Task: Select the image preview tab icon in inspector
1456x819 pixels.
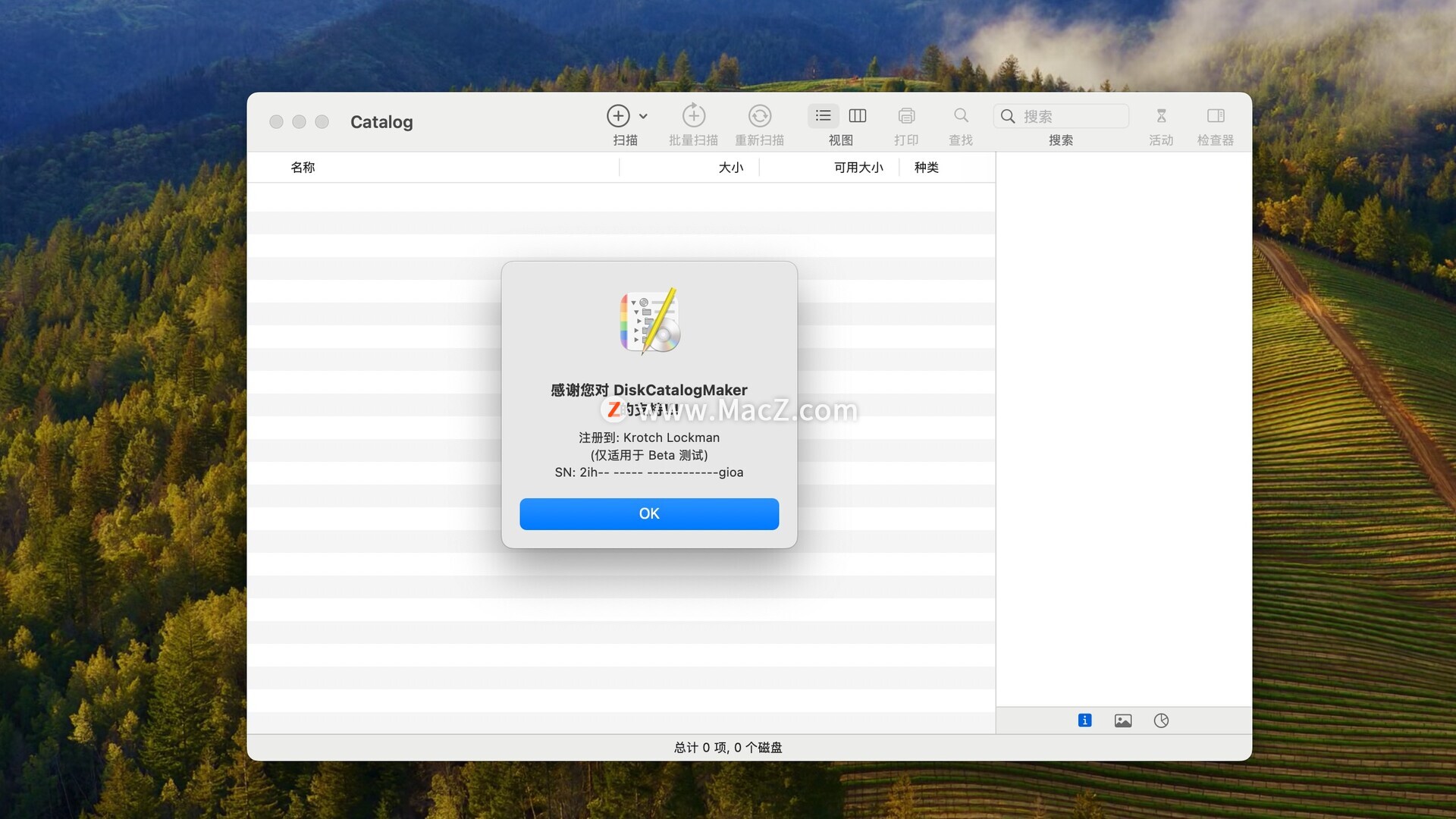Action: (x=1123, y=720)
